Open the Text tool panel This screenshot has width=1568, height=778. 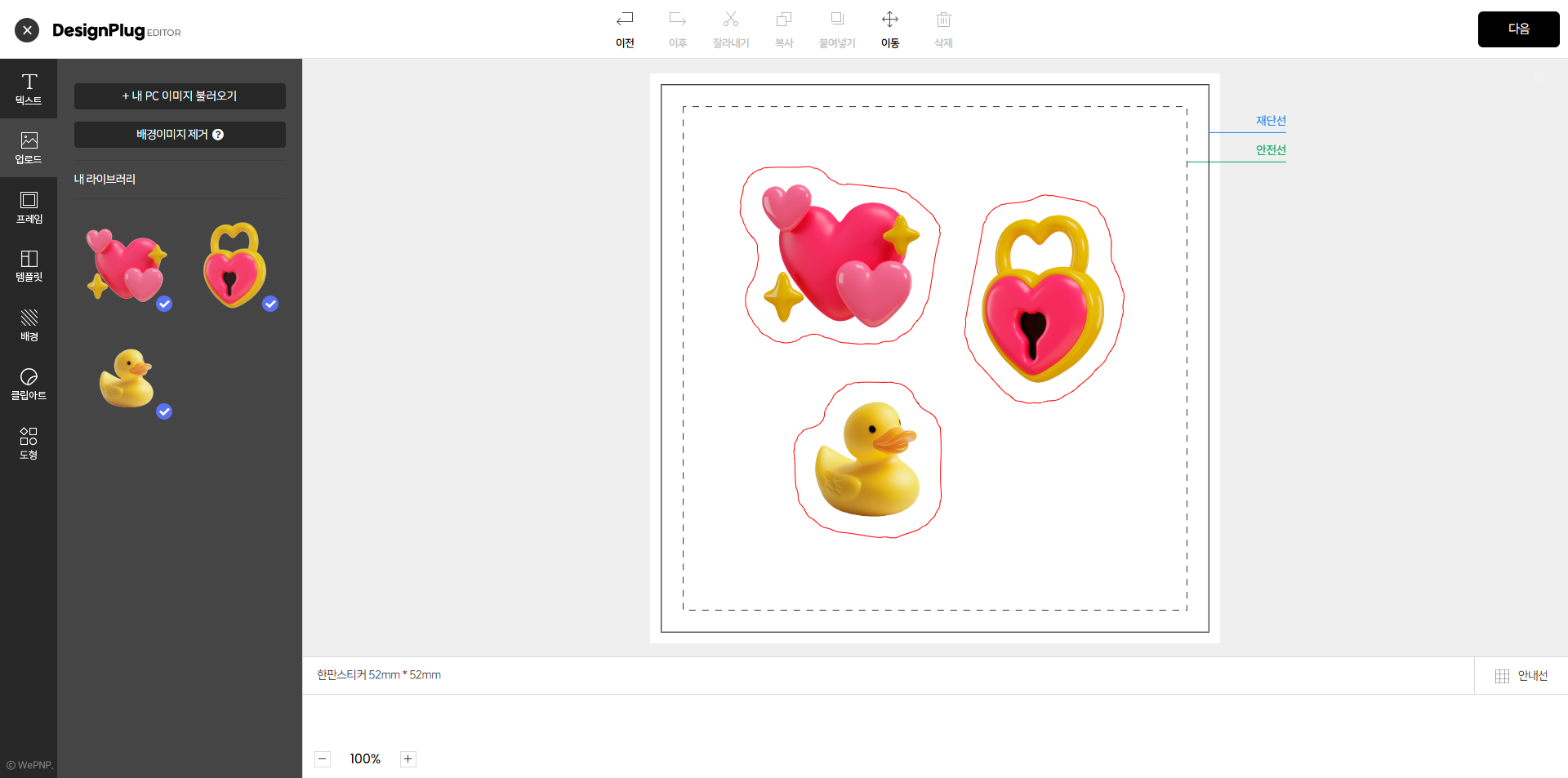29,88
